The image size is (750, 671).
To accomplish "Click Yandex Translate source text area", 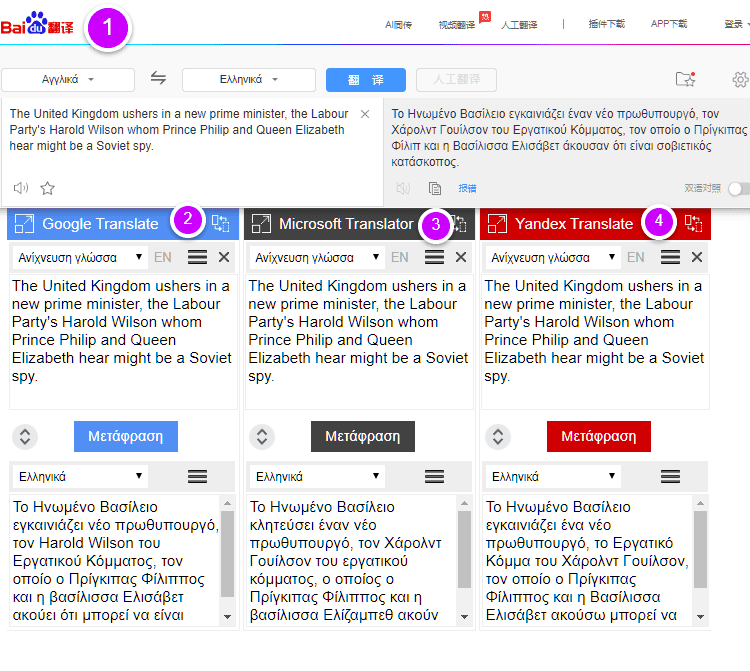I will pyautogui.click(x=595, y=341).
